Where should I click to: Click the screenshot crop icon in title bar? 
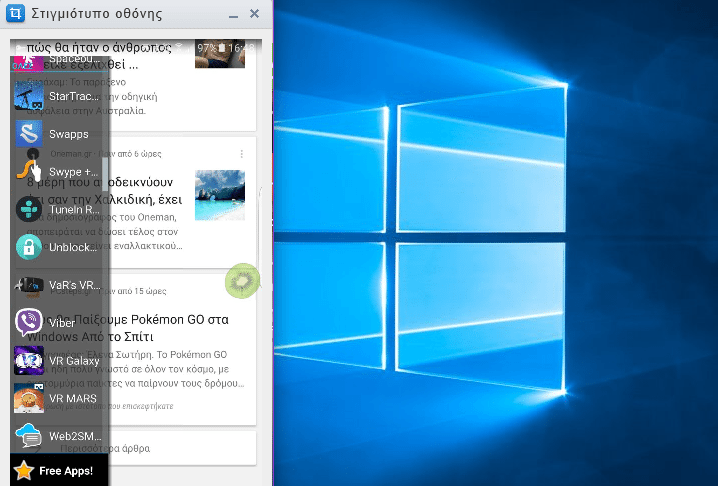click(x=15, y=13)
